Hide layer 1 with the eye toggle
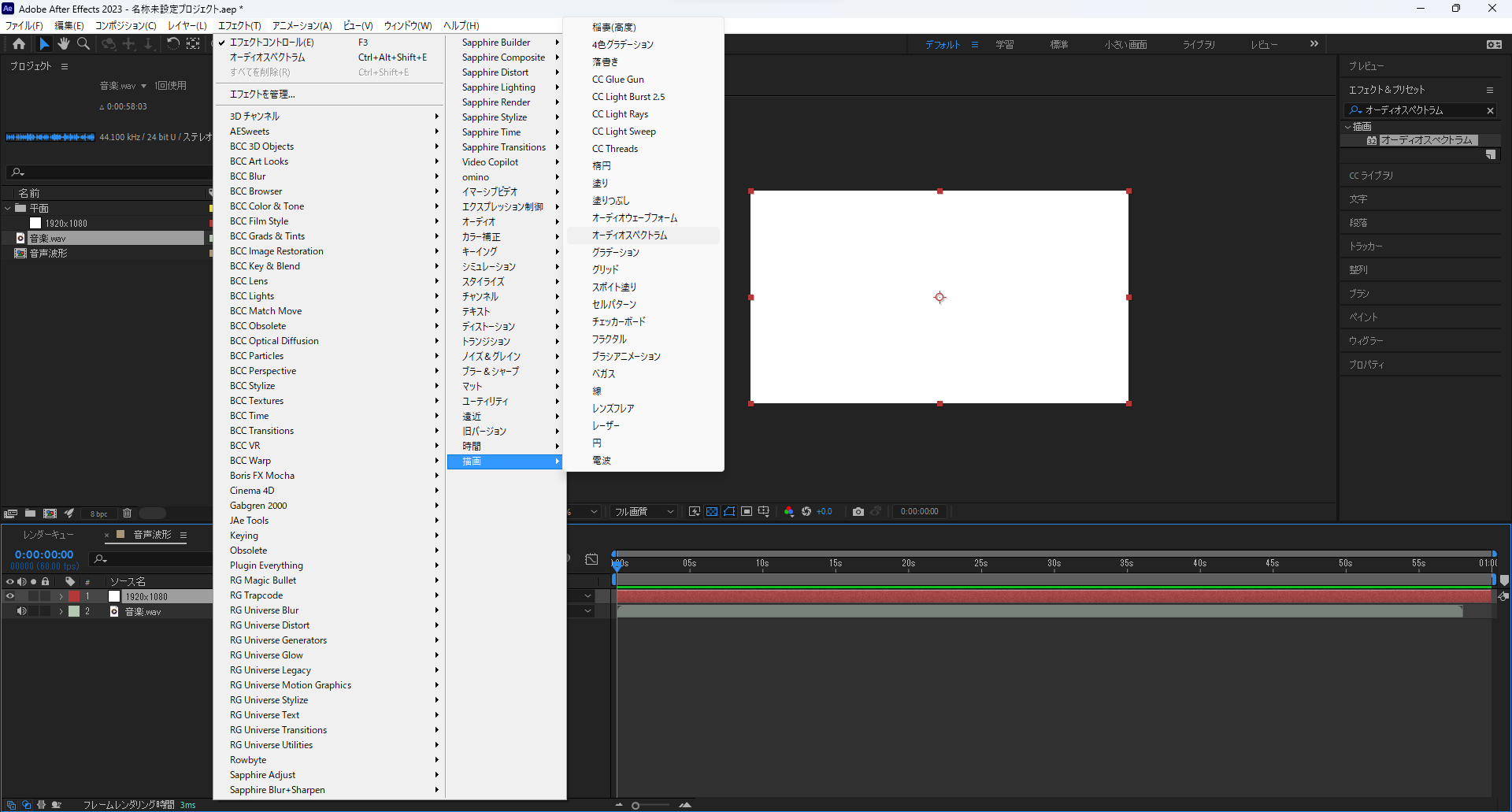1512x812 pixels. [10, 596]
